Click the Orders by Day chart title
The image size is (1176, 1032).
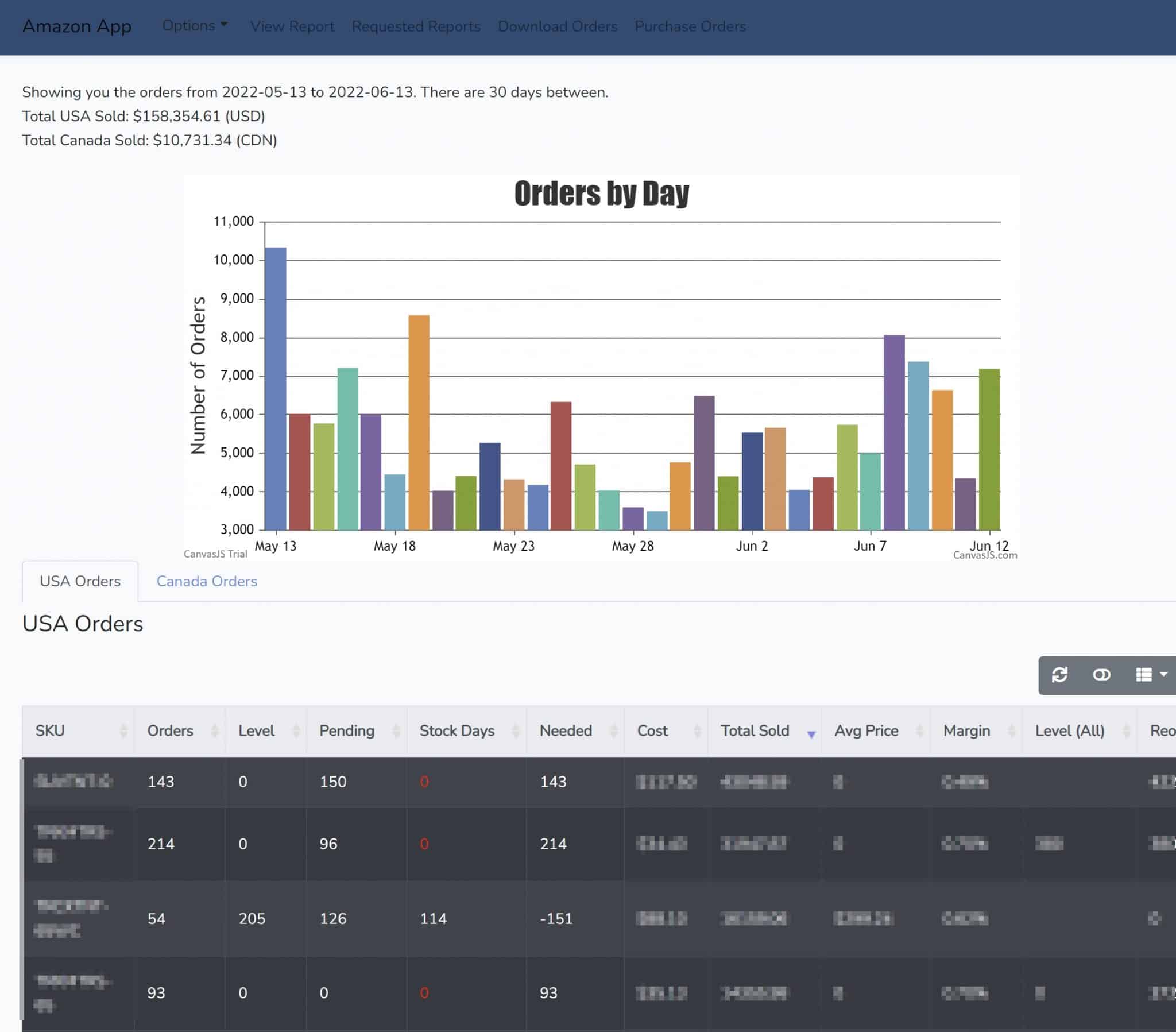(x=602, y=194)
